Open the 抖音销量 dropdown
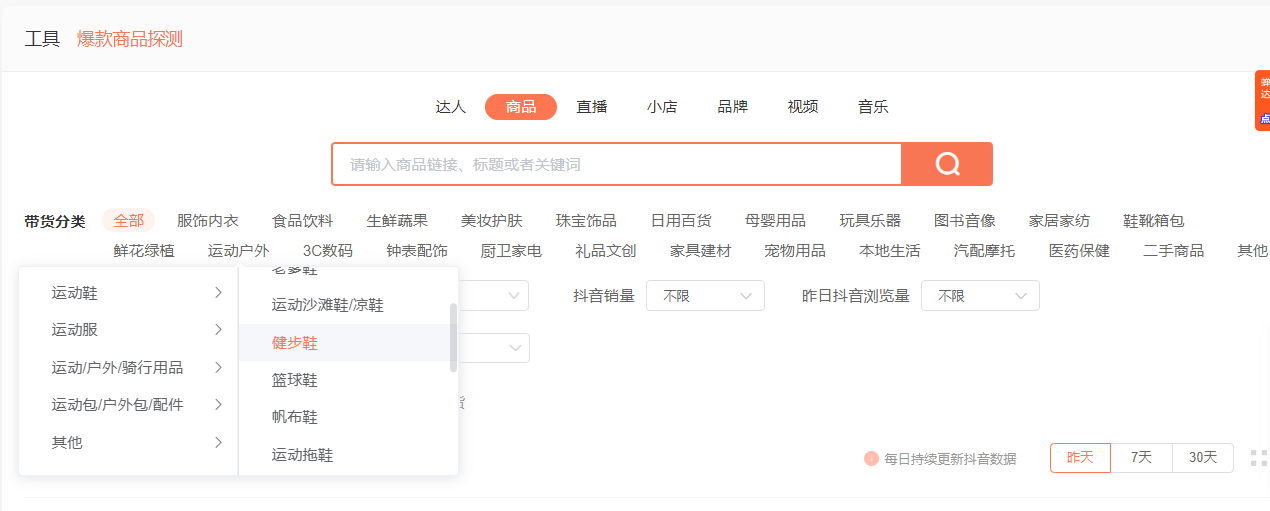The image size is (1270, 511). coord(705,296)
